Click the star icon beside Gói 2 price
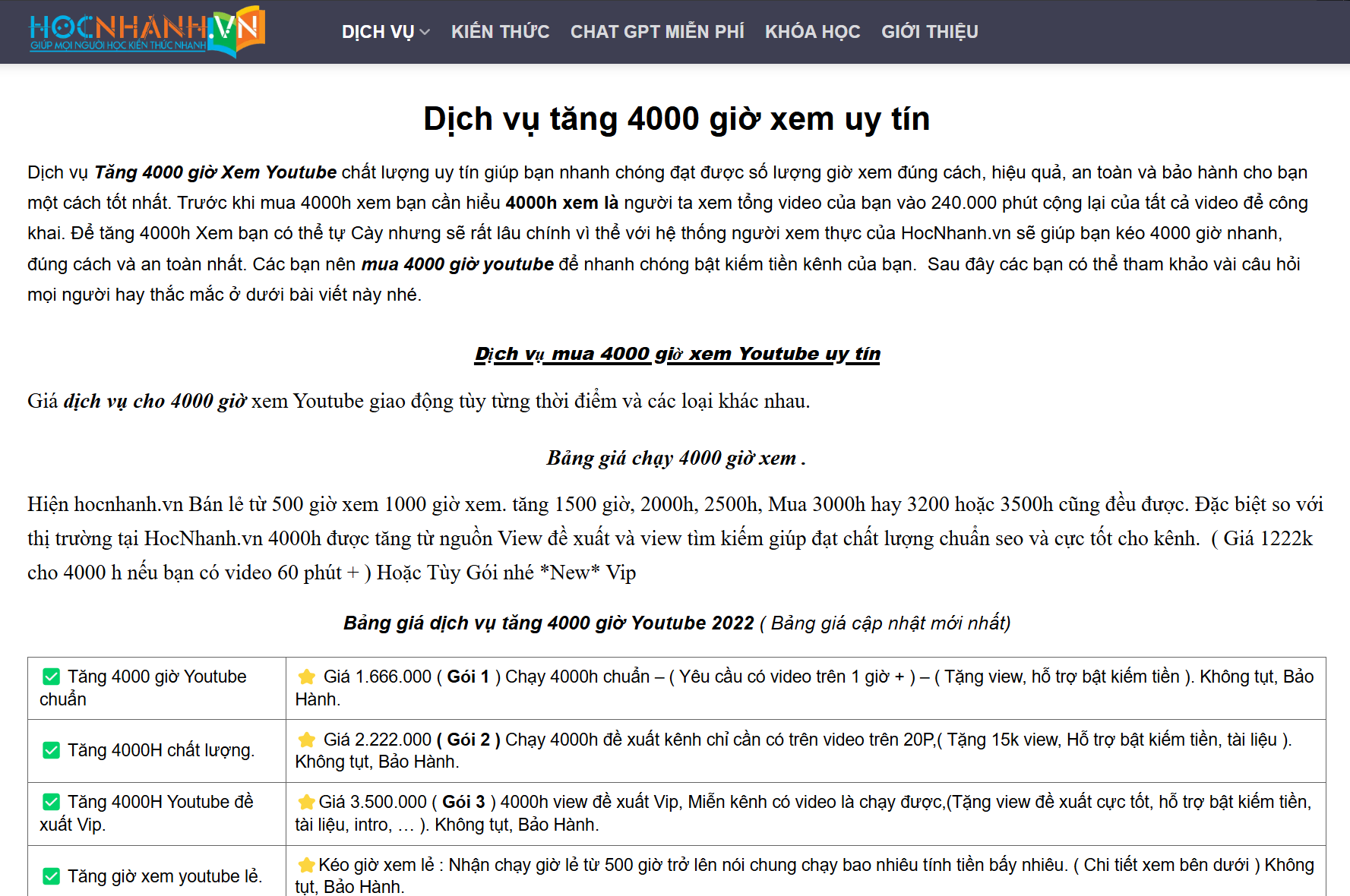1350x896 pixels. (307, 740)
